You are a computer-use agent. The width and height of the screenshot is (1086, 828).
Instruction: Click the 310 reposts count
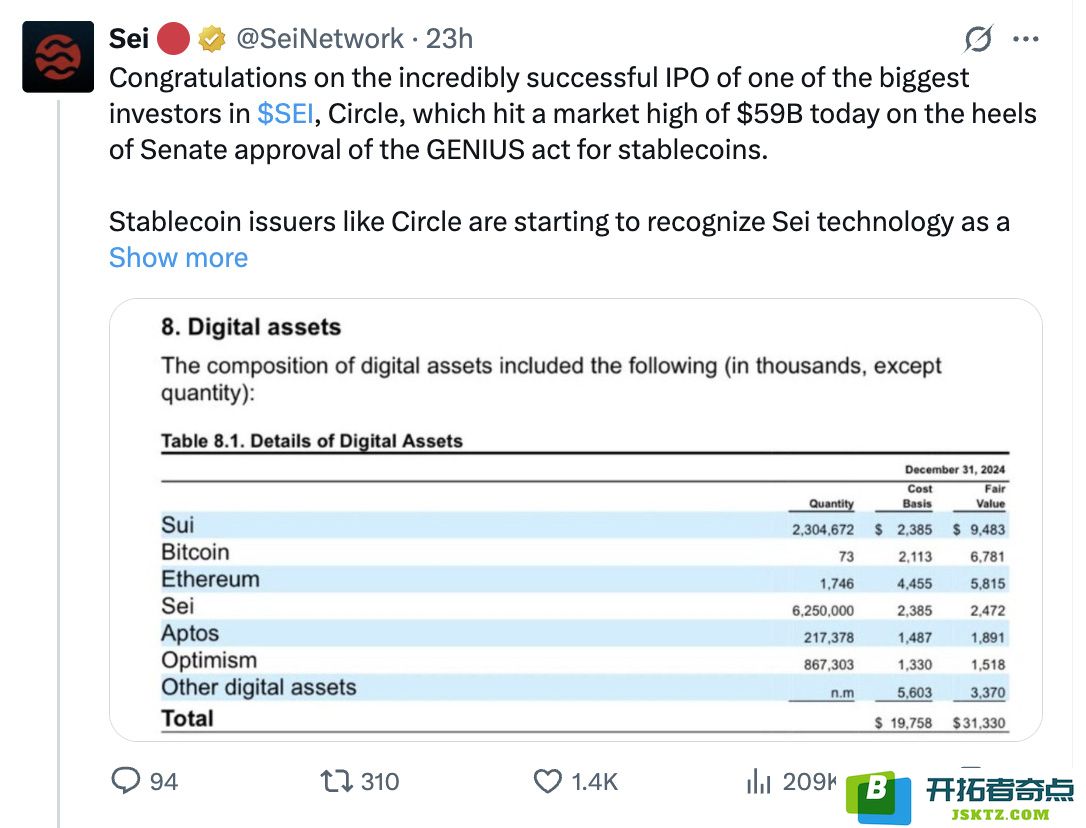tap(380, 782)
